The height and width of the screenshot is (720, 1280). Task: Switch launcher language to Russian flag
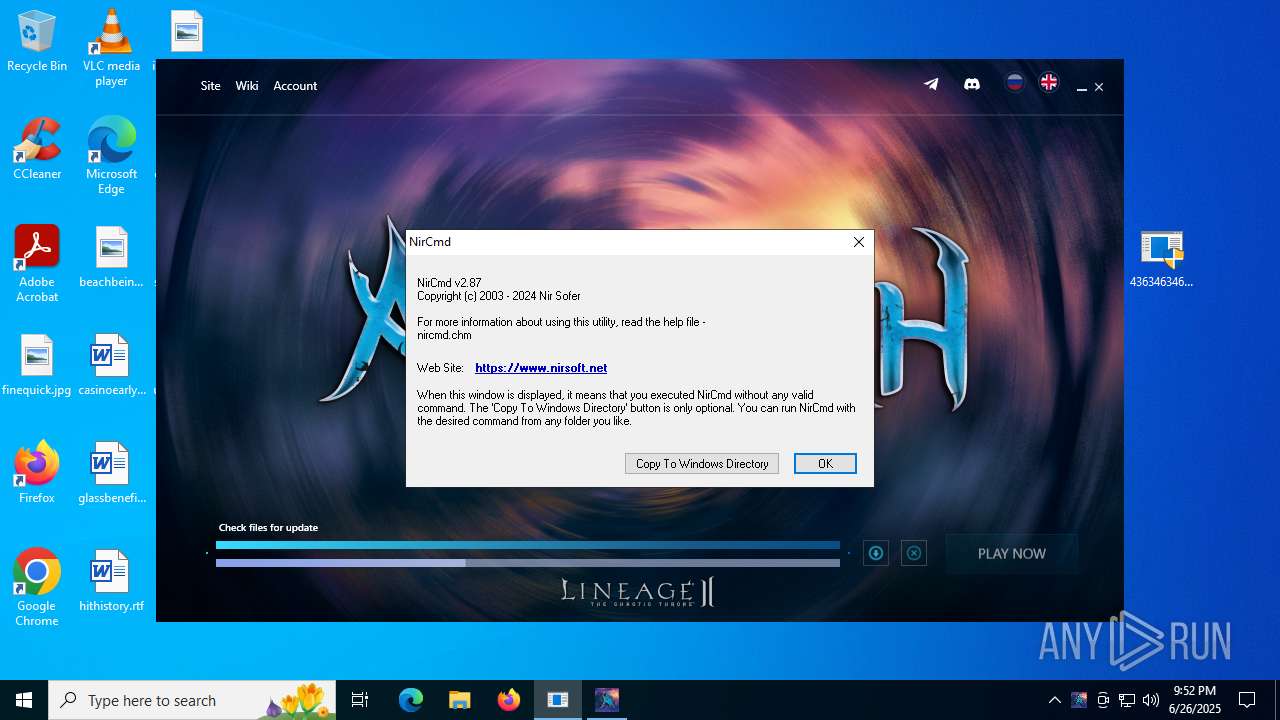pyautogui.click(x=1015, y=83)
